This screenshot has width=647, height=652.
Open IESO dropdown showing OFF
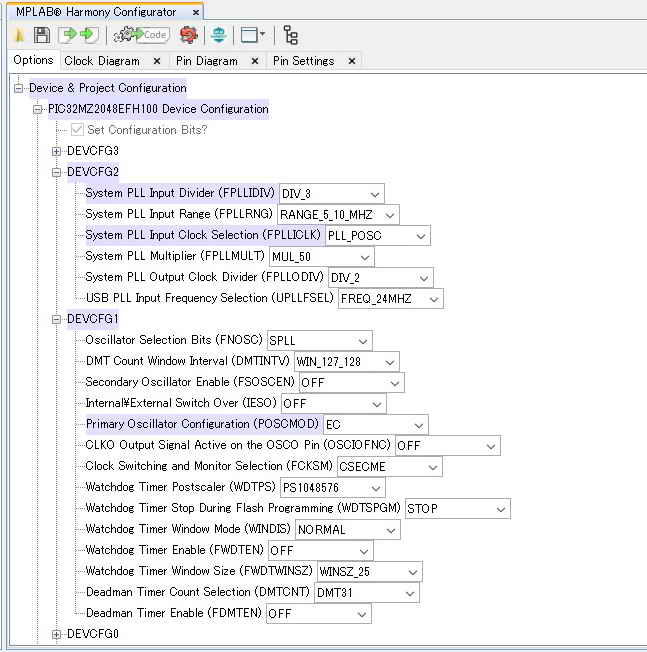tap(333, 404)
